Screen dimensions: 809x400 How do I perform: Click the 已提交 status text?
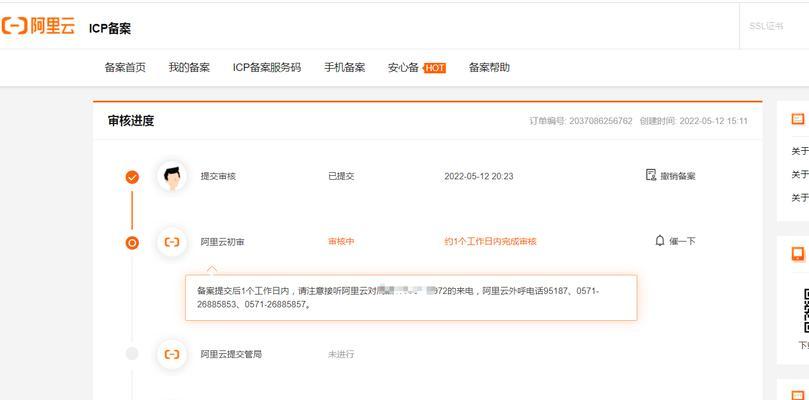click(341, 176)
